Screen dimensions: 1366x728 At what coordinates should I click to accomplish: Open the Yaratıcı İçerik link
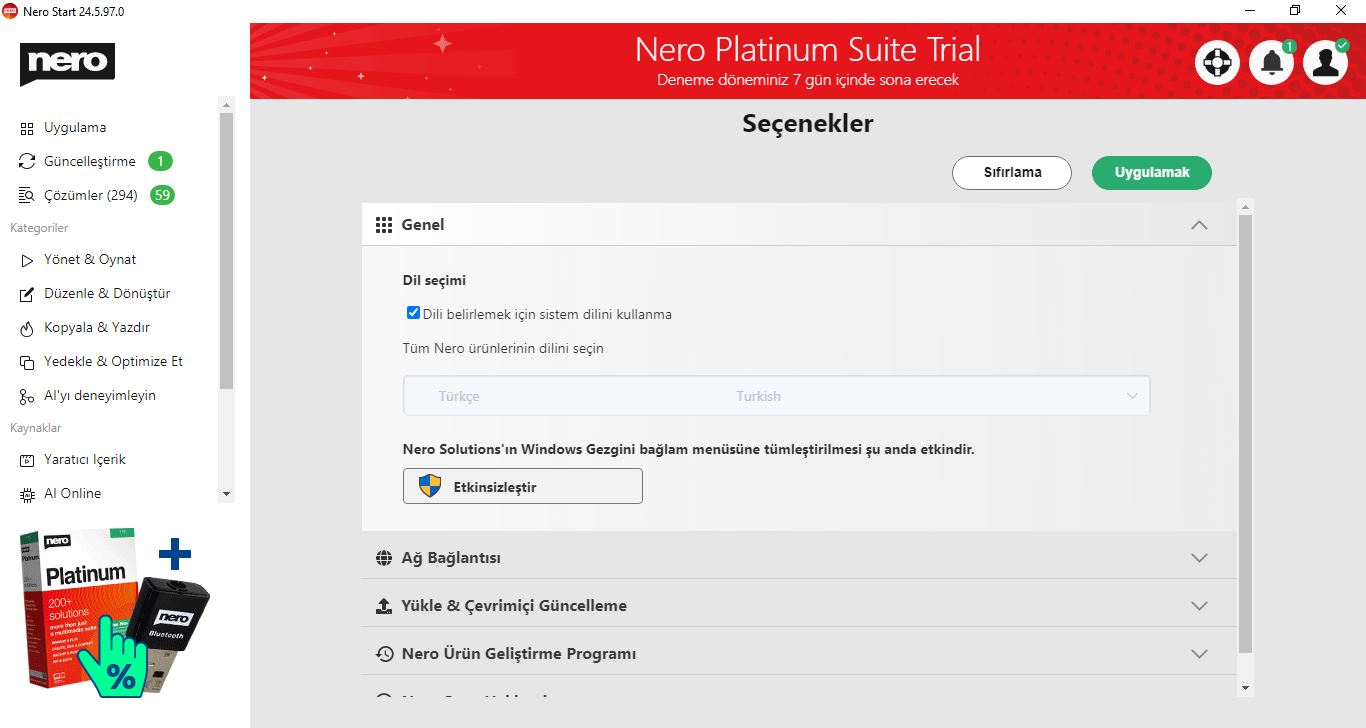85,460
